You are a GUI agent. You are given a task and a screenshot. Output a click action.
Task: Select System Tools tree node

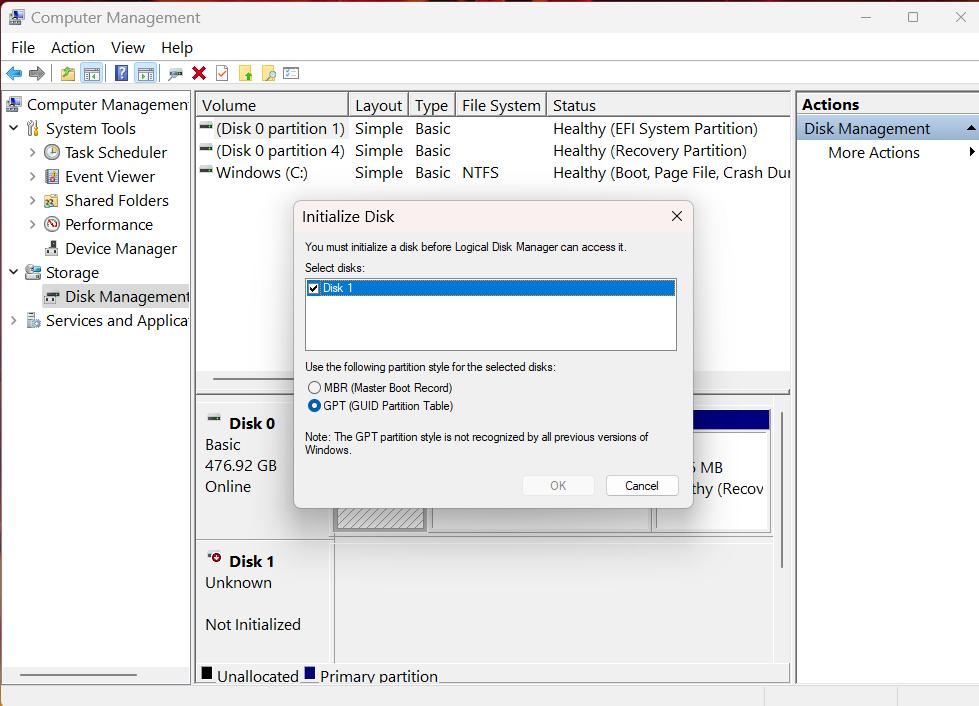[x=91, y=129]
